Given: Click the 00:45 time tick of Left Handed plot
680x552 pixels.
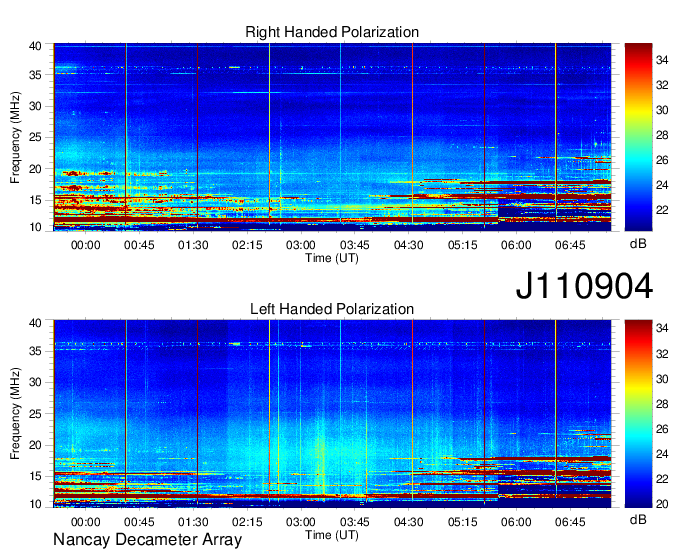Looking at the screenshot, I should click(x=139, y=522).
